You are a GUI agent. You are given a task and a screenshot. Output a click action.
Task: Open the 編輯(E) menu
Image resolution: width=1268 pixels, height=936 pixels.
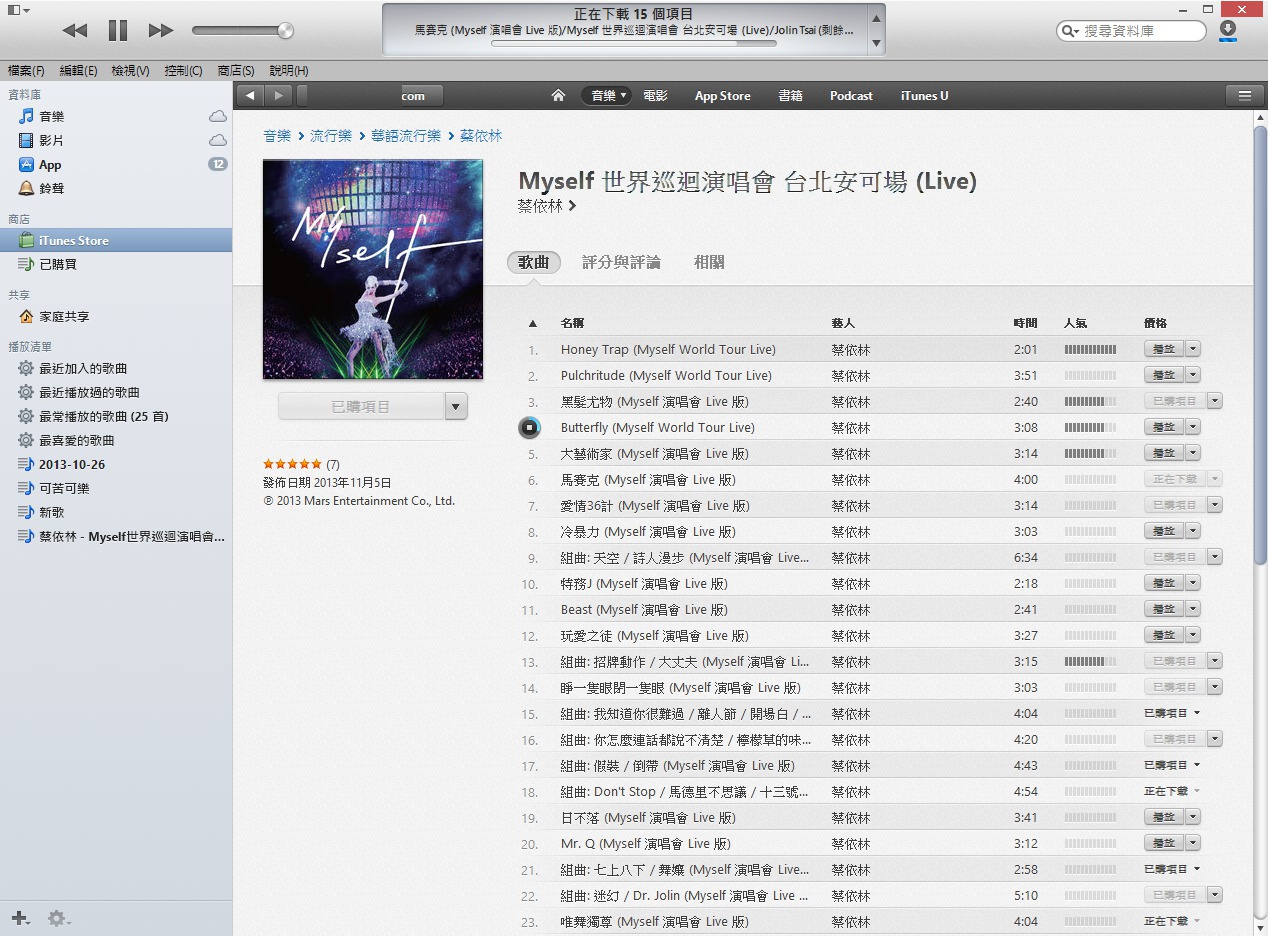coord(79,71)
